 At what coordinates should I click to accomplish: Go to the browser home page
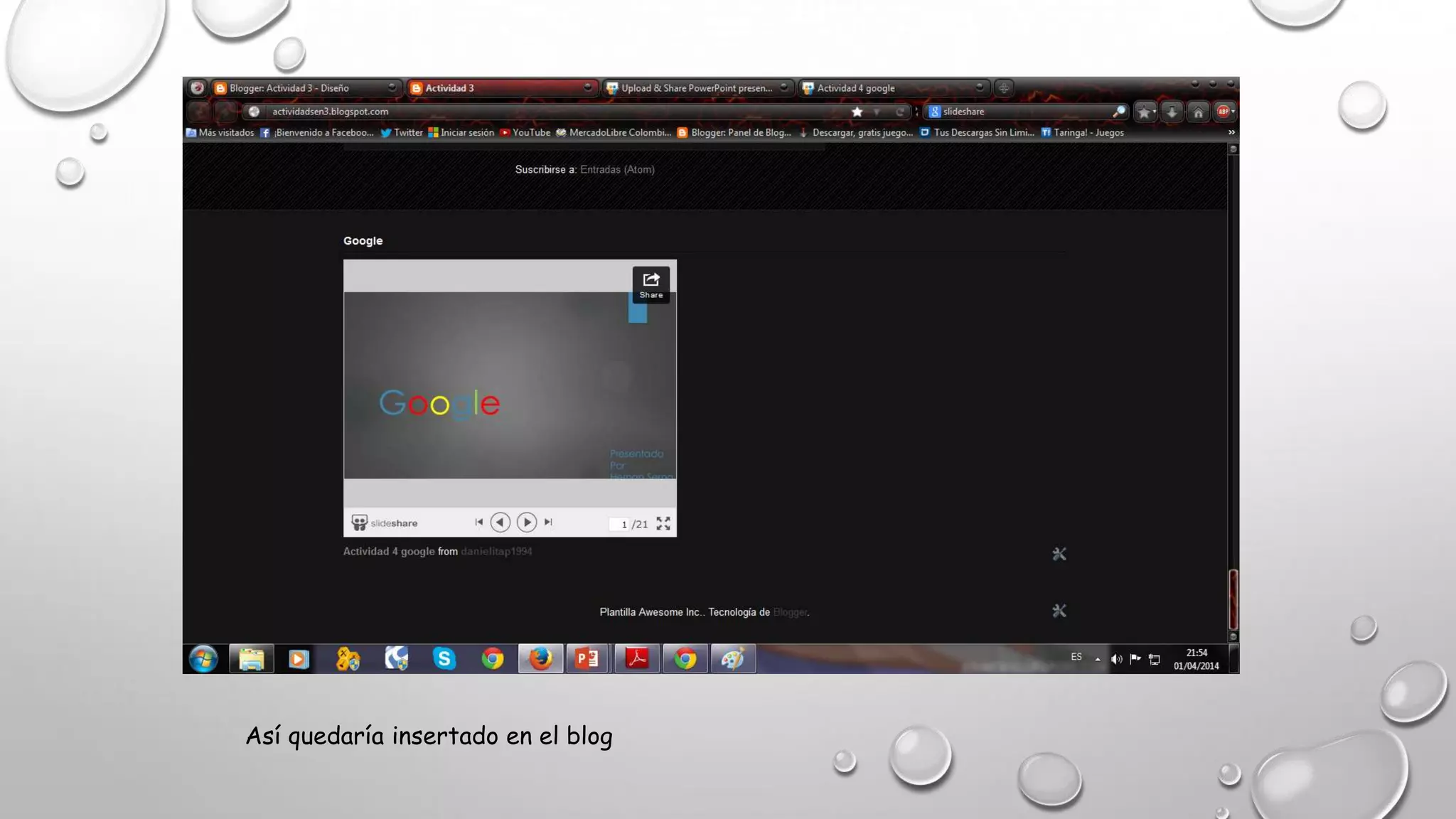[x=1199, y=112]
